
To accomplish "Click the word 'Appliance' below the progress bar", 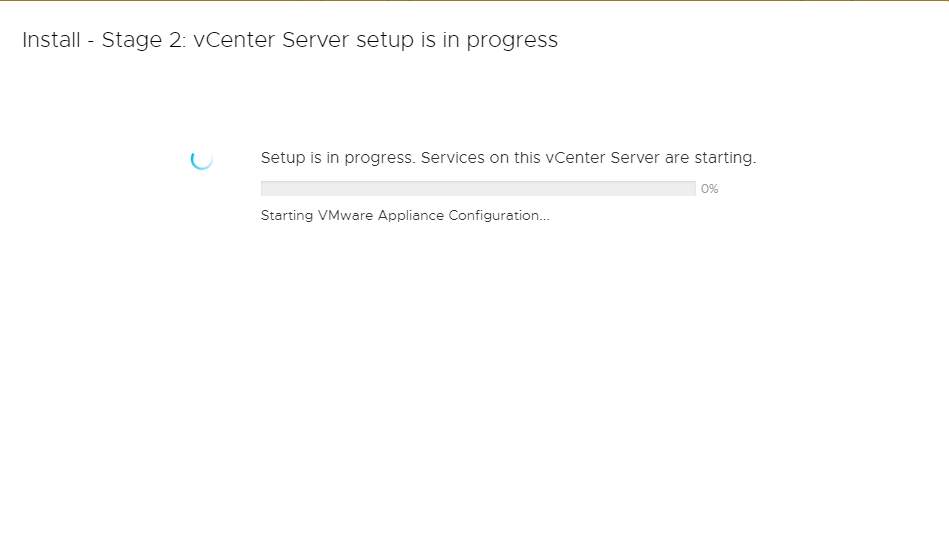I will click(x=411, y=215).
